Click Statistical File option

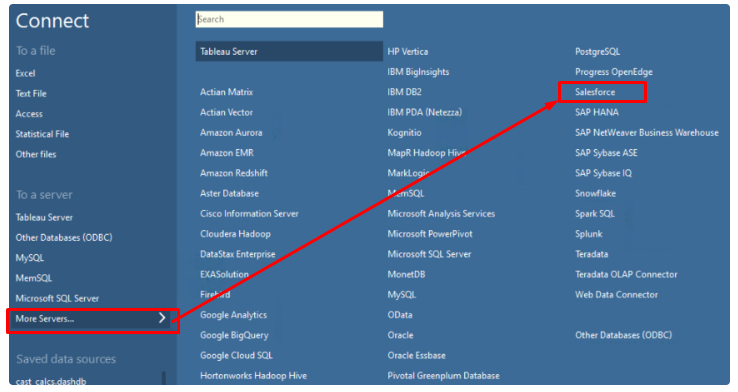[x=42, y=134]
